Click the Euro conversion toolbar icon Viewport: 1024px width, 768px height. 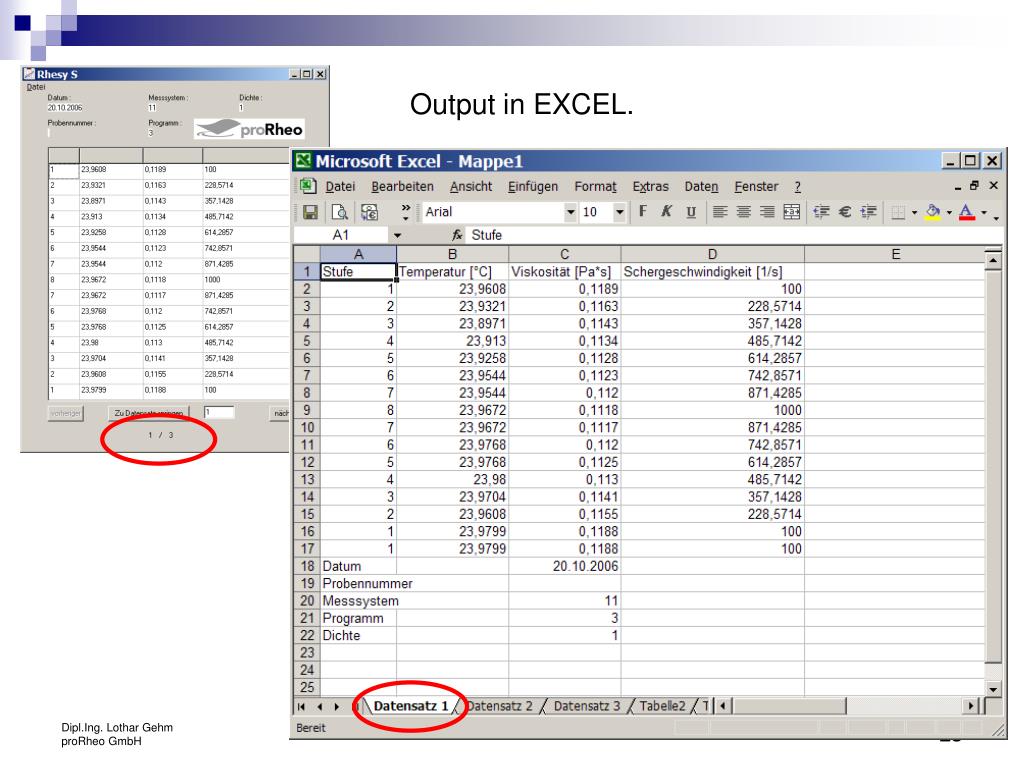pyautogui.click(x=370, y=212)
